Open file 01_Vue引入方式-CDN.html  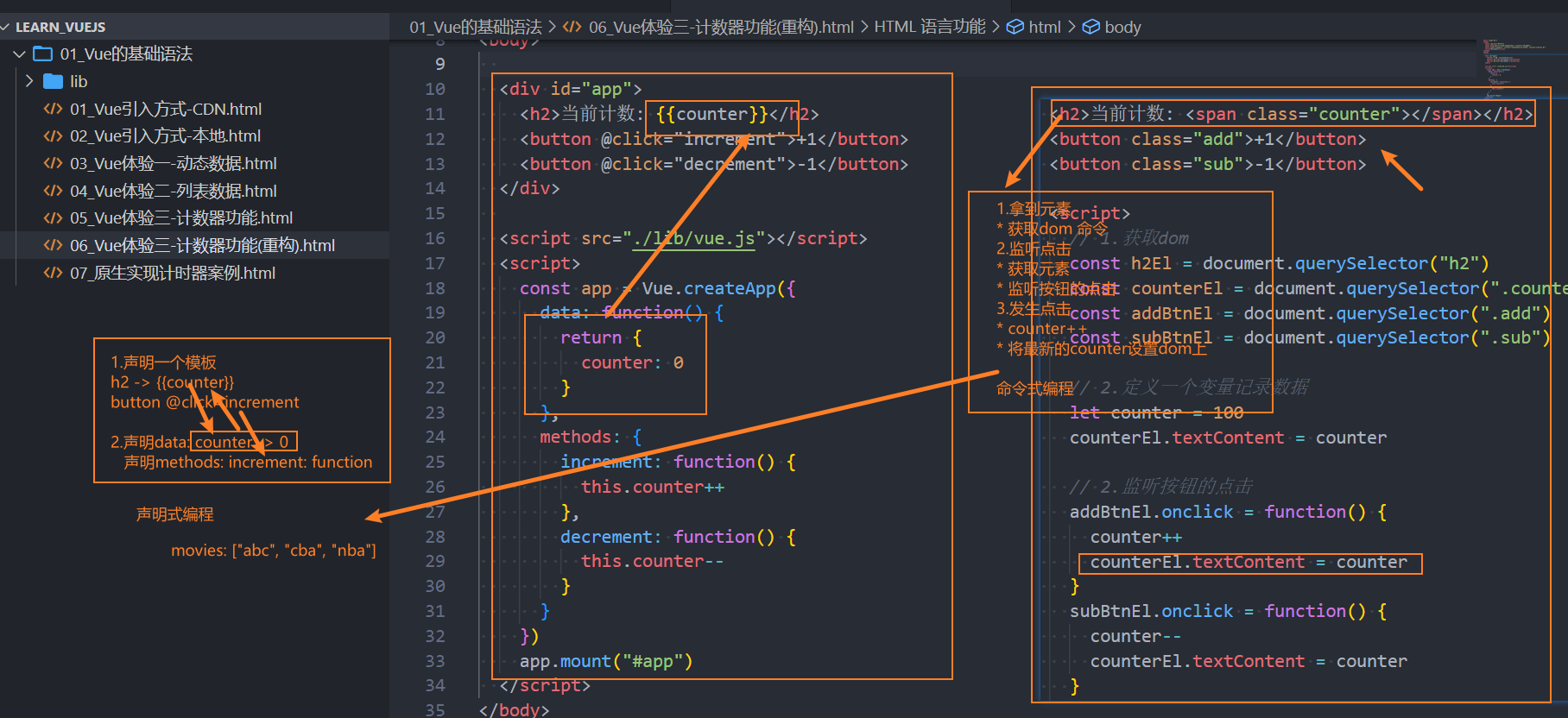tap(166, 109)
